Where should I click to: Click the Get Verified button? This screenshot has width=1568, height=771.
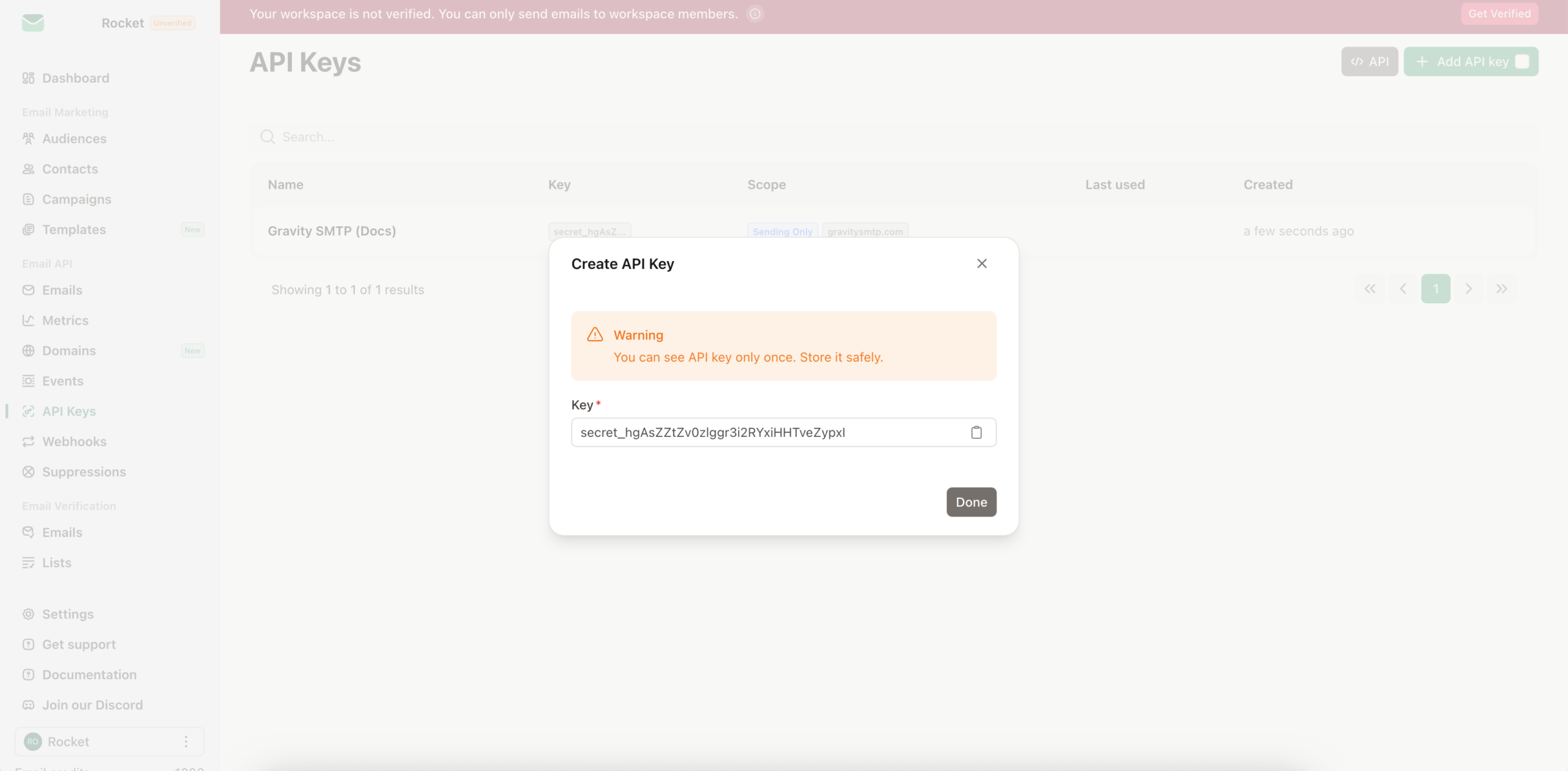pos(1499,14)
